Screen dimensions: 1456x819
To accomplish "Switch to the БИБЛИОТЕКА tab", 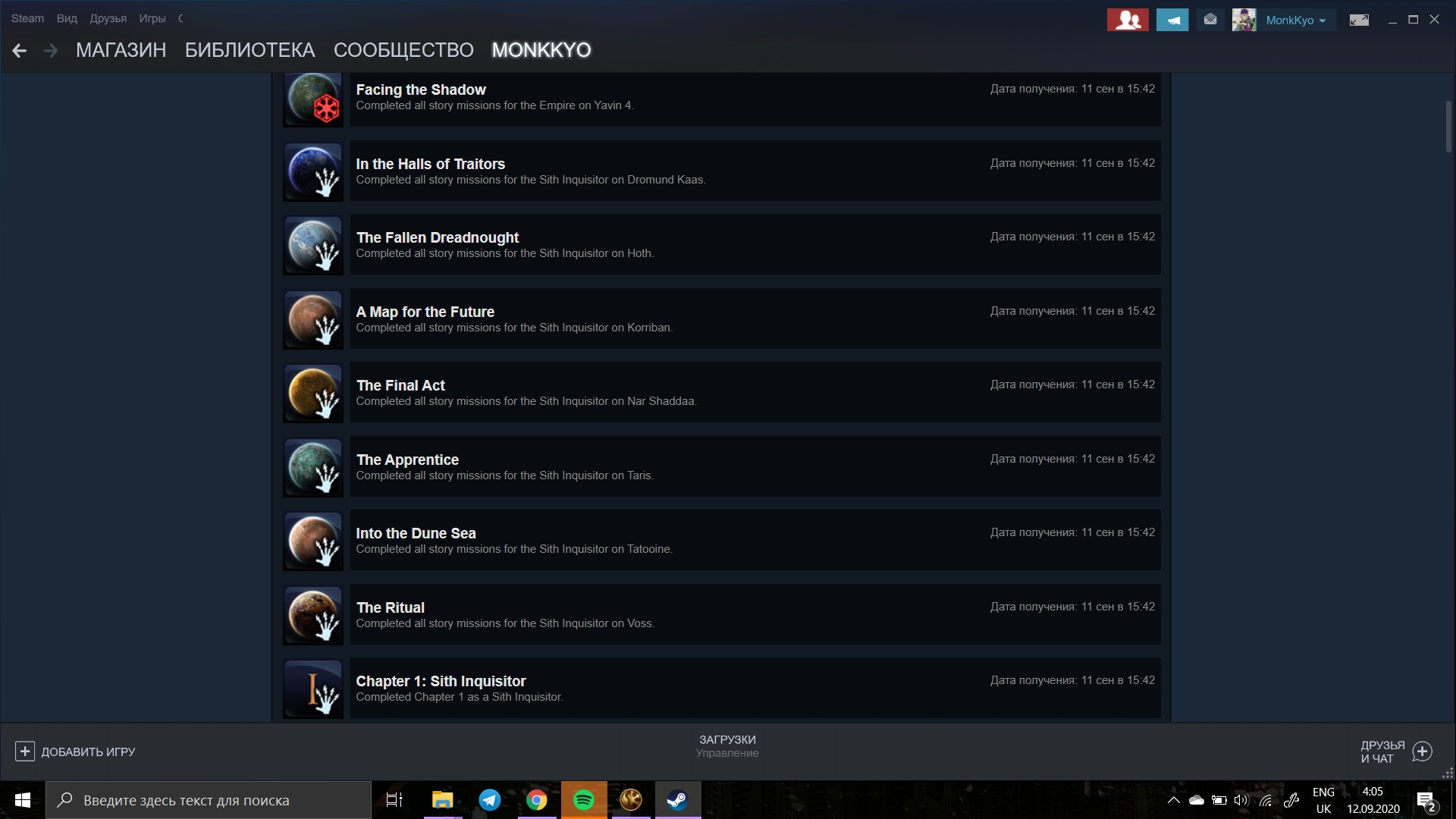I will (249, 50).
